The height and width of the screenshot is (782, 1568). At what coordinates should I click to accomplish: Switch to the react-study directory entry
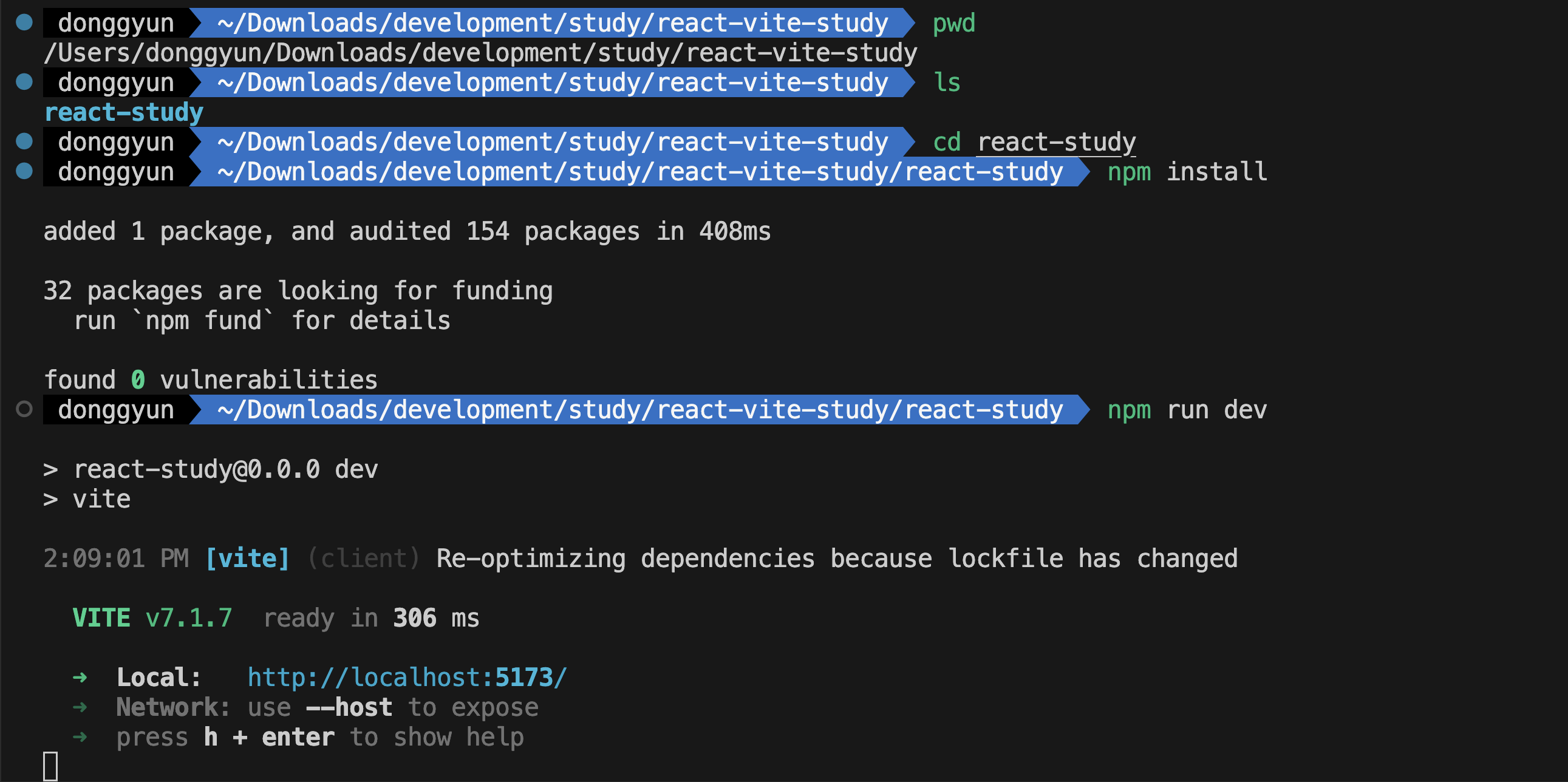(123, 111)
